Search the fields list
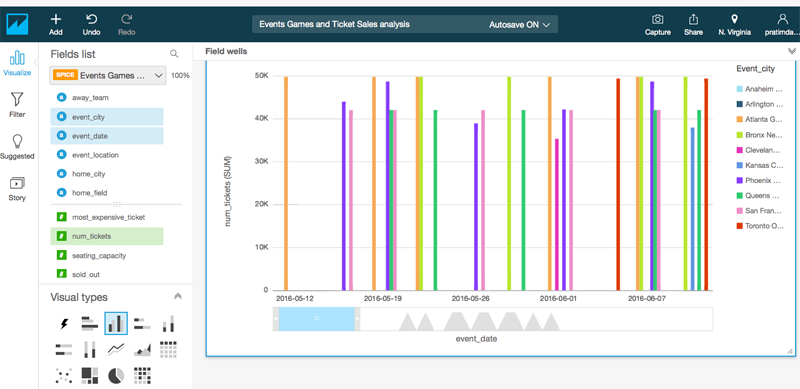This screenshot has height=389, width=800. 174,54
